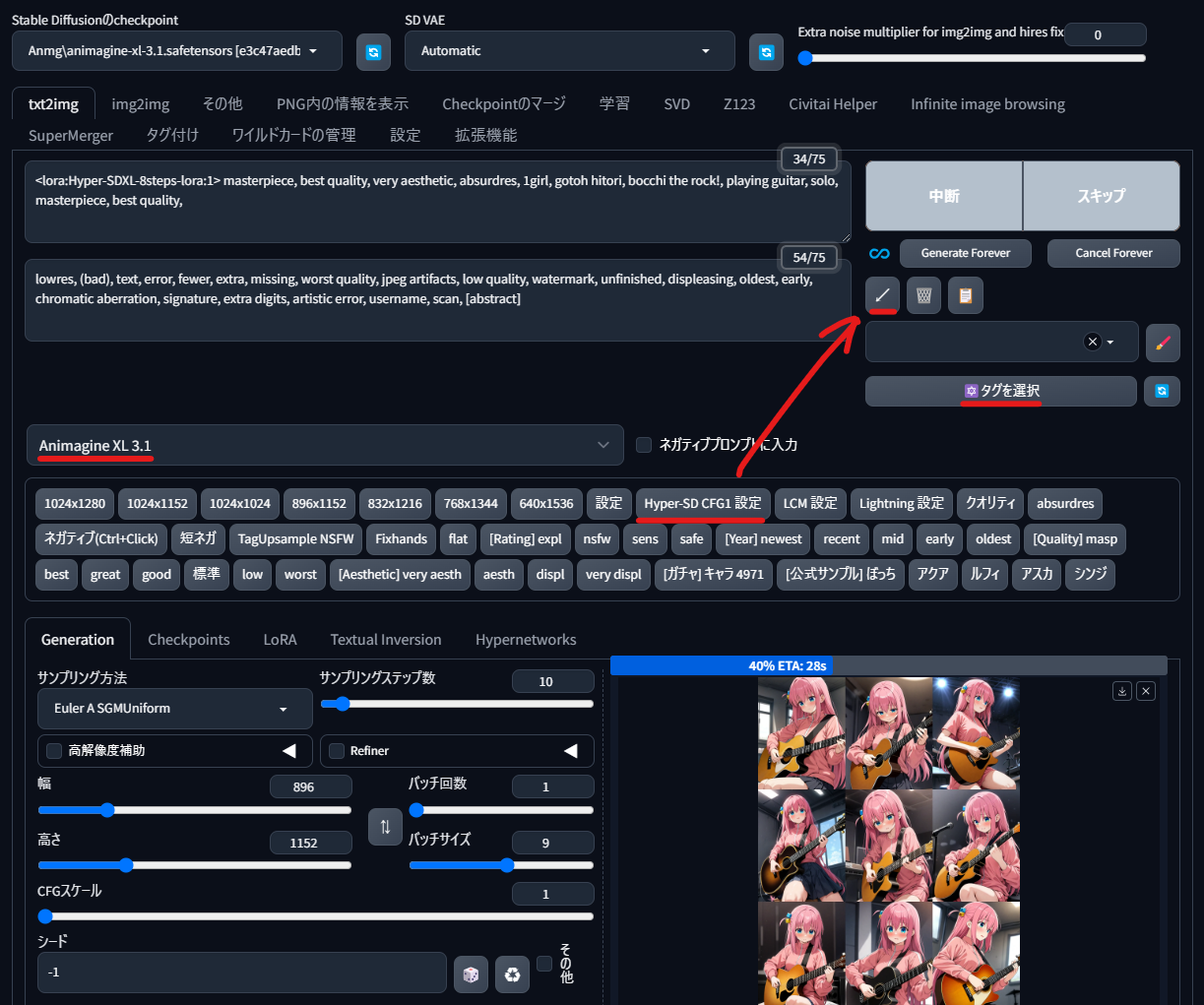Click the [Aesthetic] very aesth tag button

pyautogui.click(x=400, y=575)
